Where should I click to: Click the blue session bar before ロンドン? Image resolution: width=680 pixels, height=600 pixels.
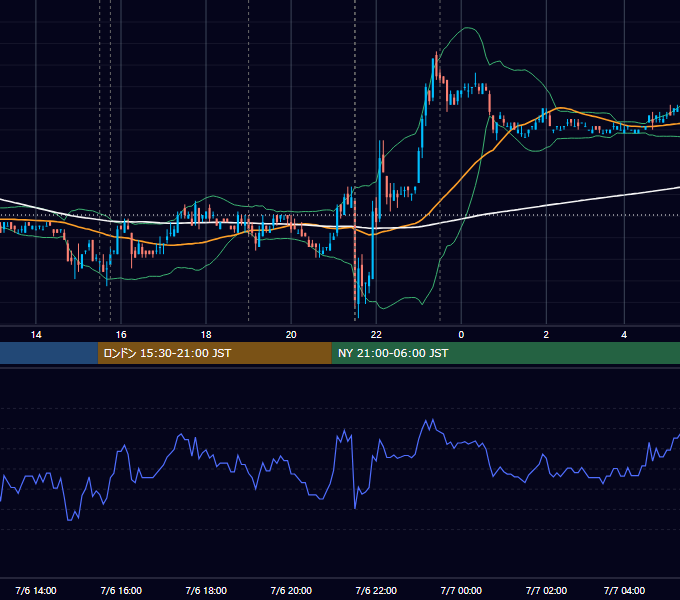pyautogui.click(x=49, y=353)
